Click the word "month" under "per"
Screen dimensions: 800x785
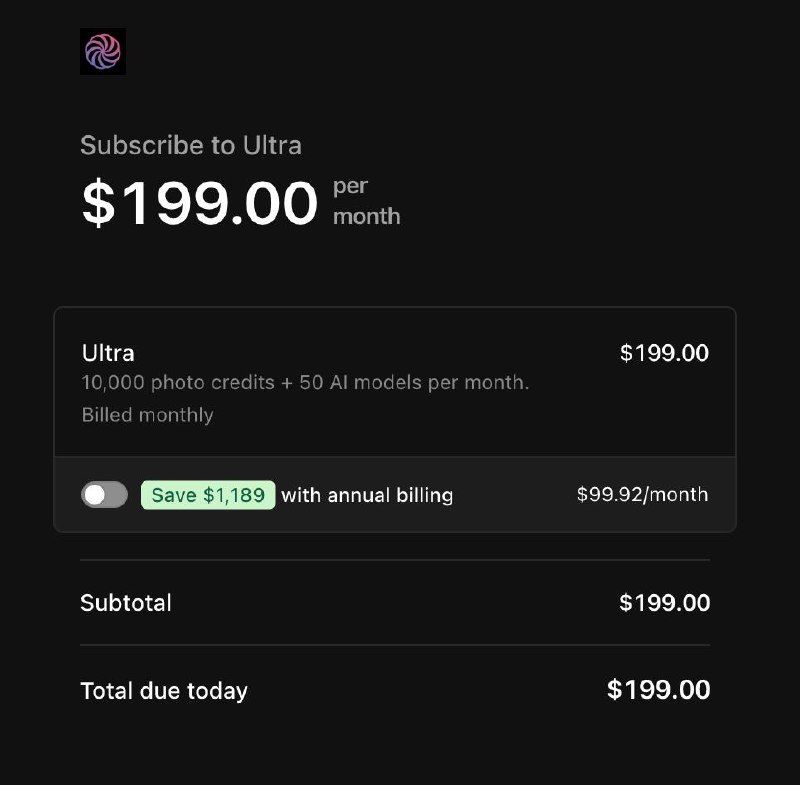366,217
